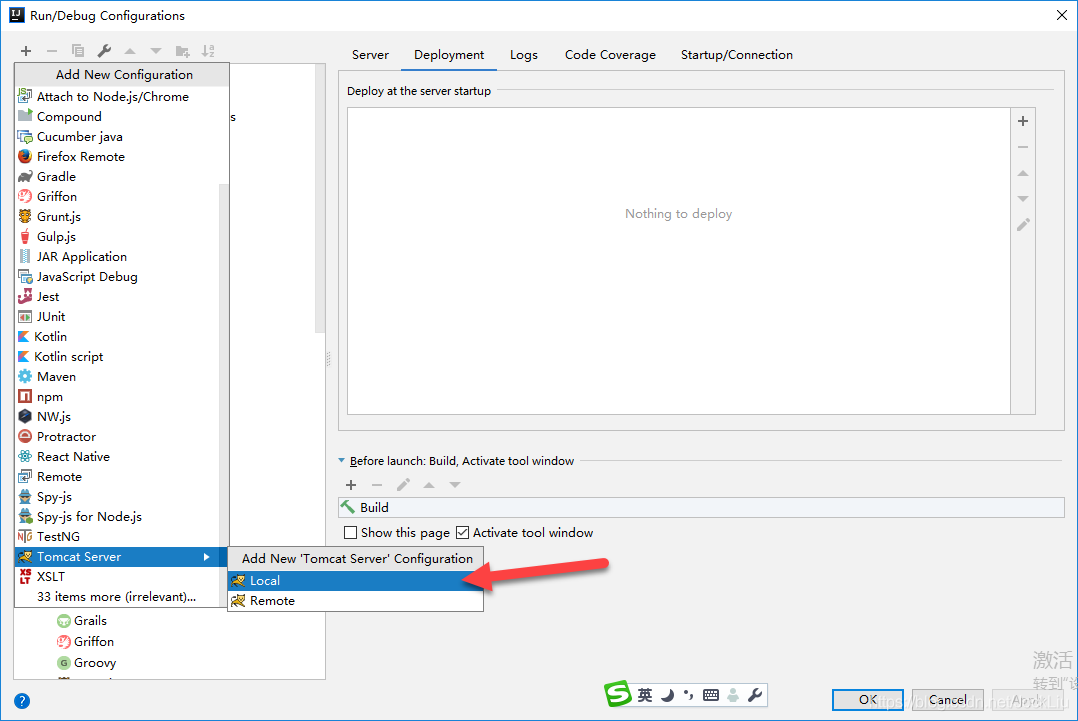
Task: Toggle IME moon half-width icon
Action: click(667, 696)
